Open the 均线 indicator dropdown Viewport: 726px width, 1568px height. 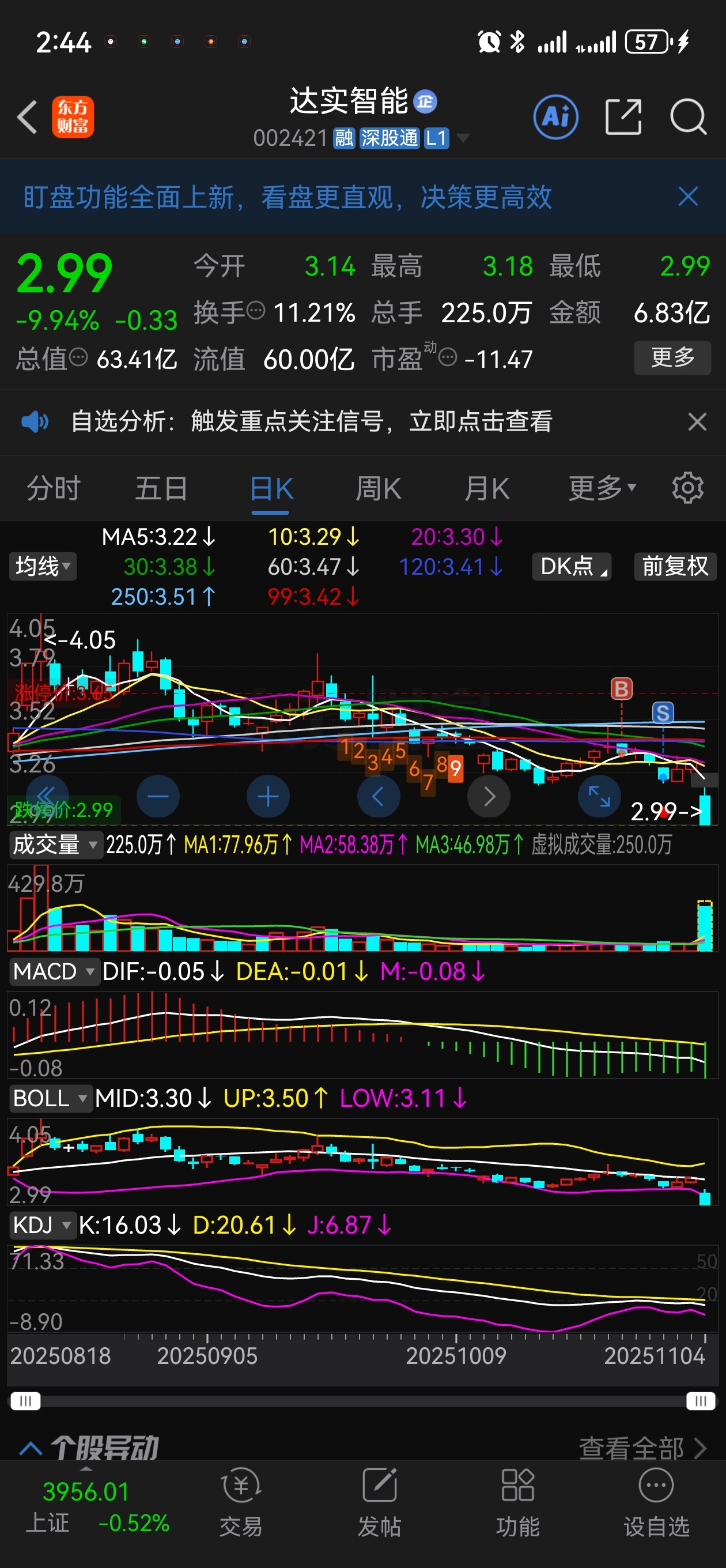point(43,566)
